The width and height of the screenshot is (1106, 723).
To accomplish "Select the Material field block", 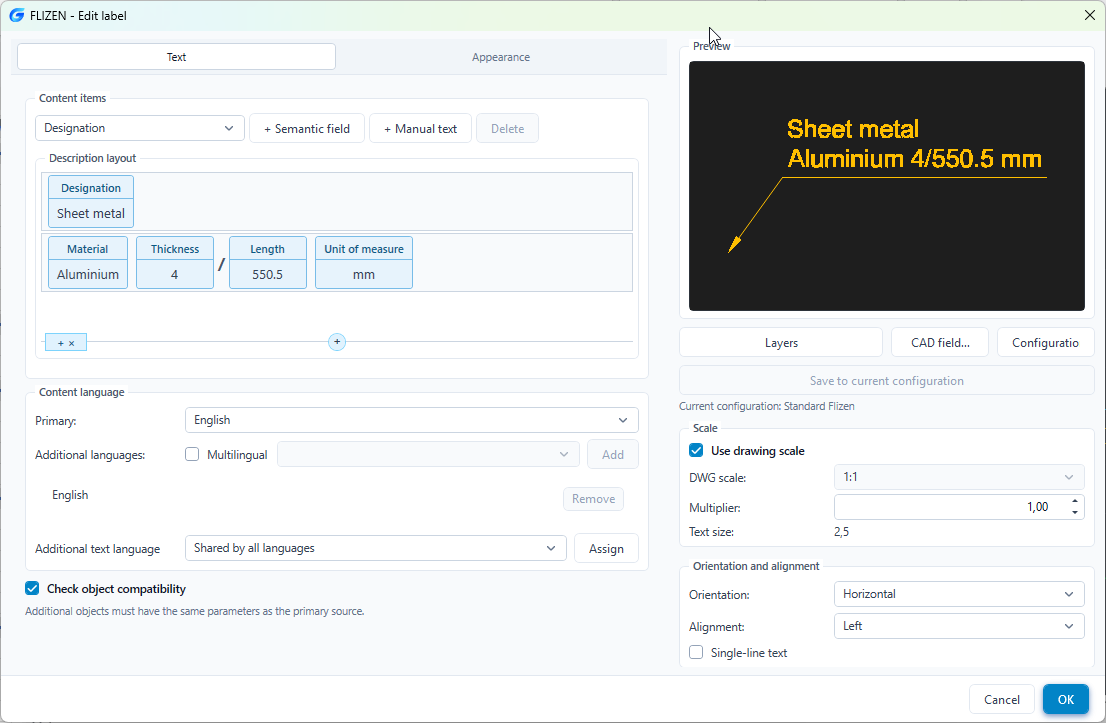I will tap(88, 262).
